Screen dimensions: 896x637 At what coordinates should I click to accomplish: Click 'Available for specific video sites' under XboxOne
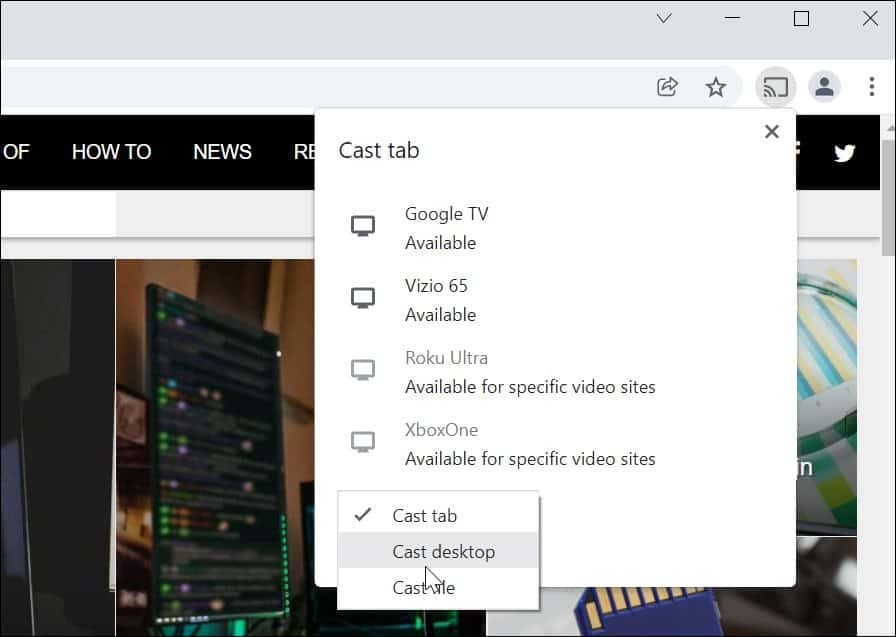530,459
